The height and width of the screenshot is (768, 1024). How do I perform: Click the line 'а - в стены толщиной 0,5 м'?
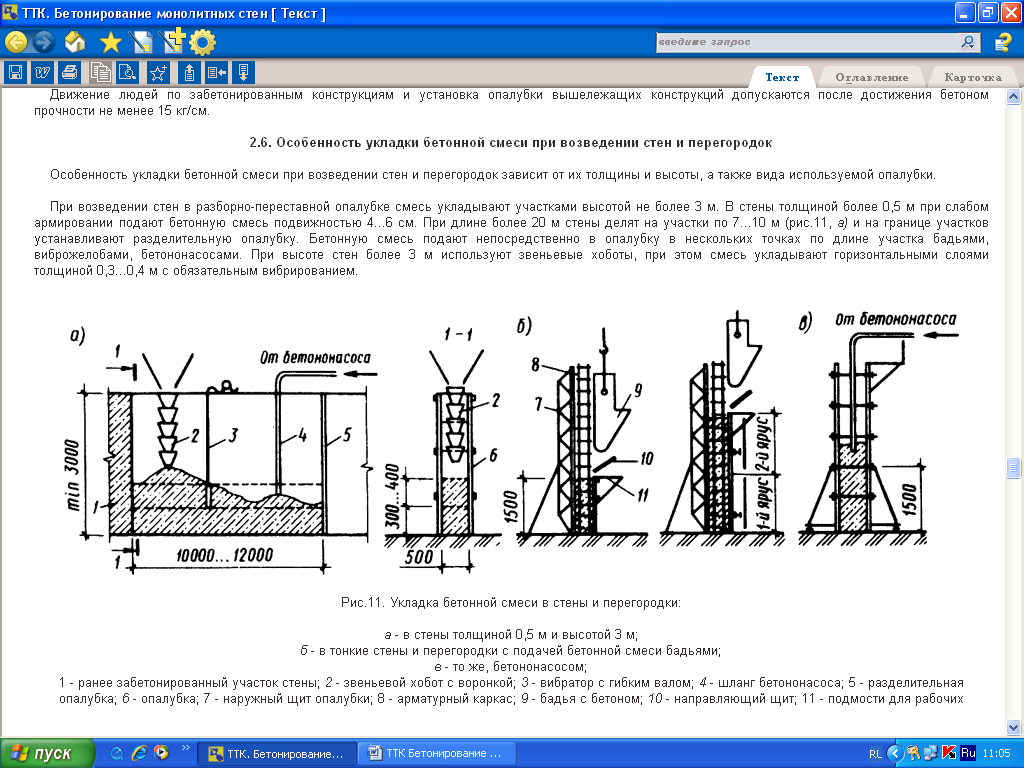point(511,635)
